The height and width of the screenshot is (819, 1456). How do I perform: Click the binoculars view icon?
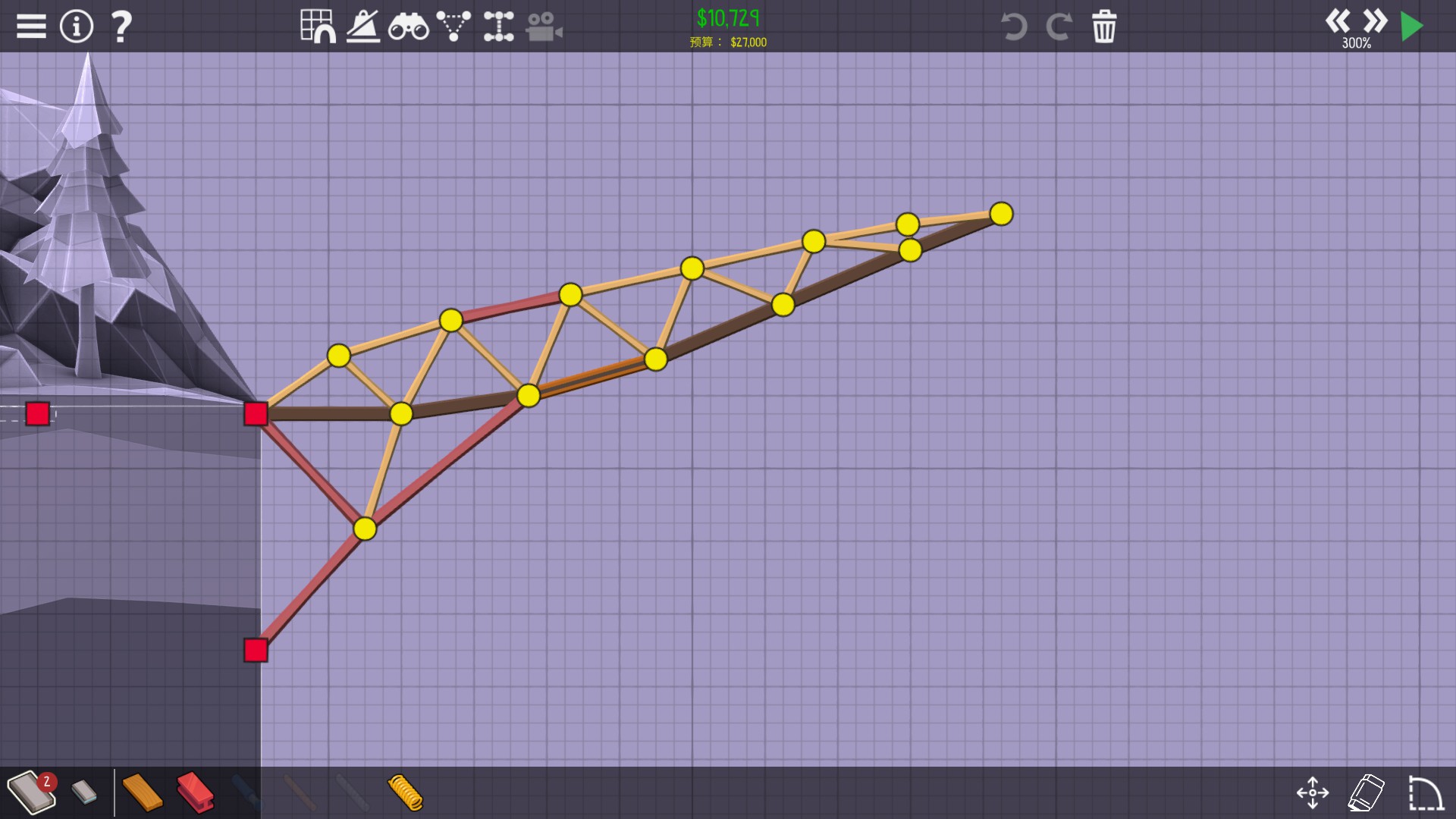(x=408, y=28)
